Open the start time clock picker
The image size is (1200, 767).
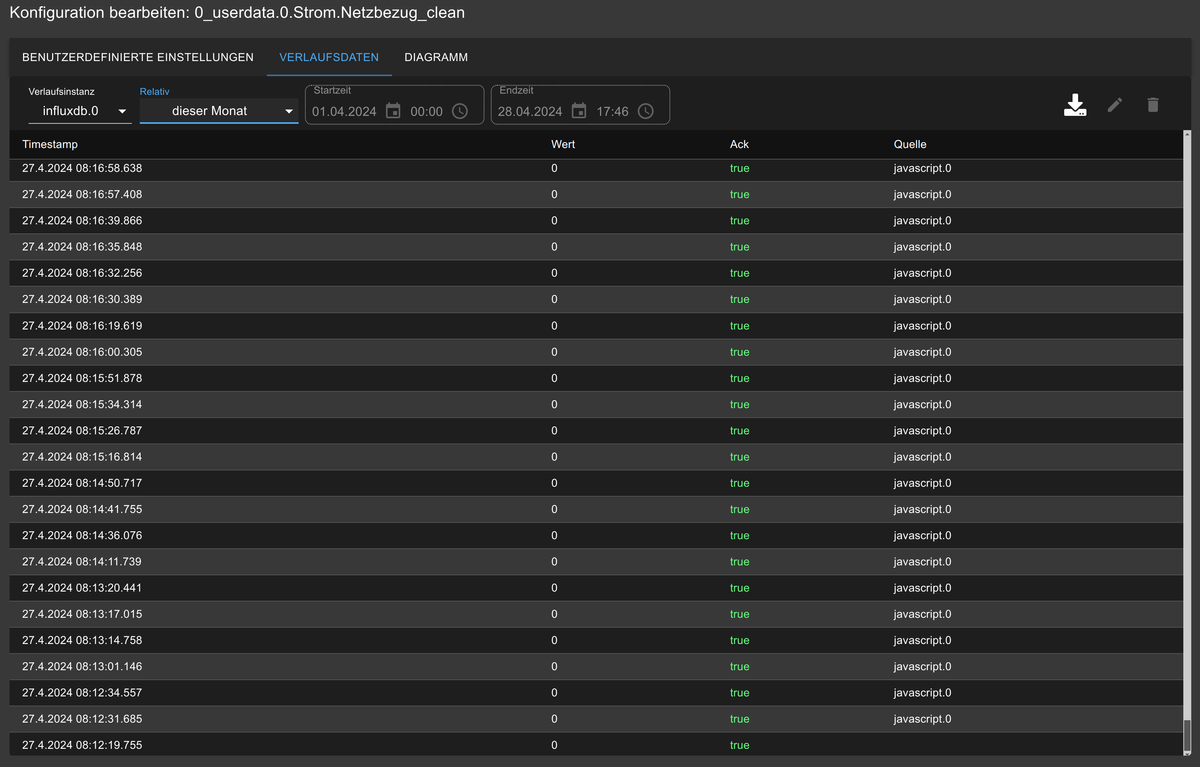coord(460,111)
